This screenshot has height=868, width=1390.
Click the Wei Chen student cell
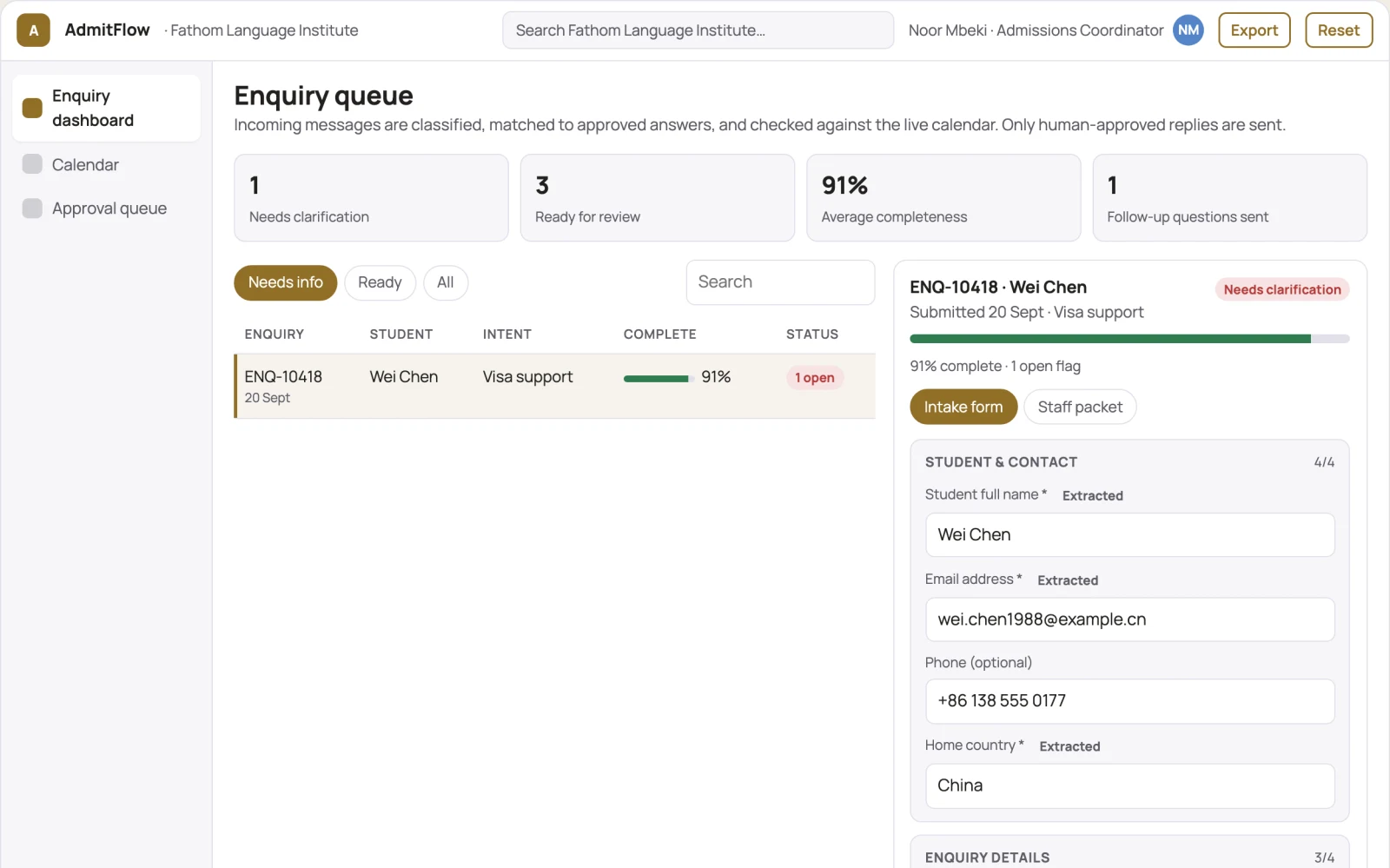(x=404, y=377)
